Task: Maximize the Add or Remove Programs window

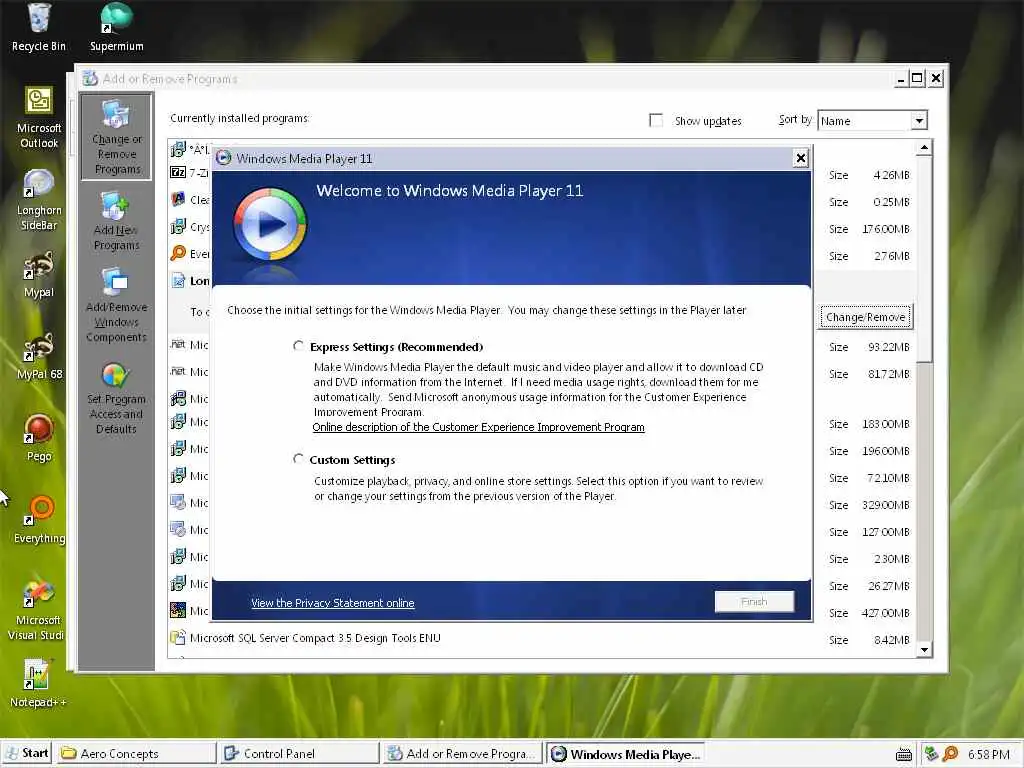Action: 918,78
